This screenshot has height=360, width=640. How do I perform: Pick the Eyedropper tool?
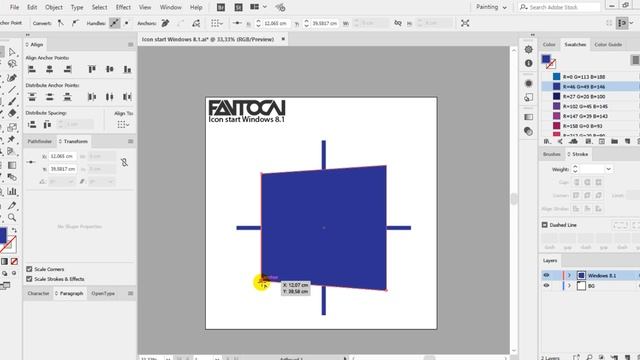point(12,205)
